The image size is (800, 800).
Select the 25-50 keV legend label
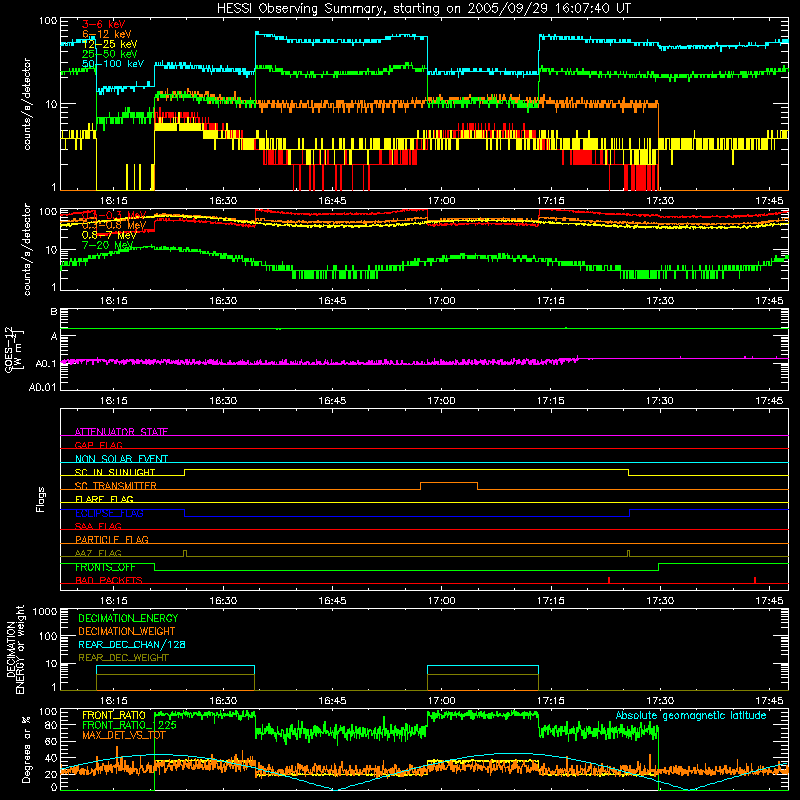click(x=109, y=54)
